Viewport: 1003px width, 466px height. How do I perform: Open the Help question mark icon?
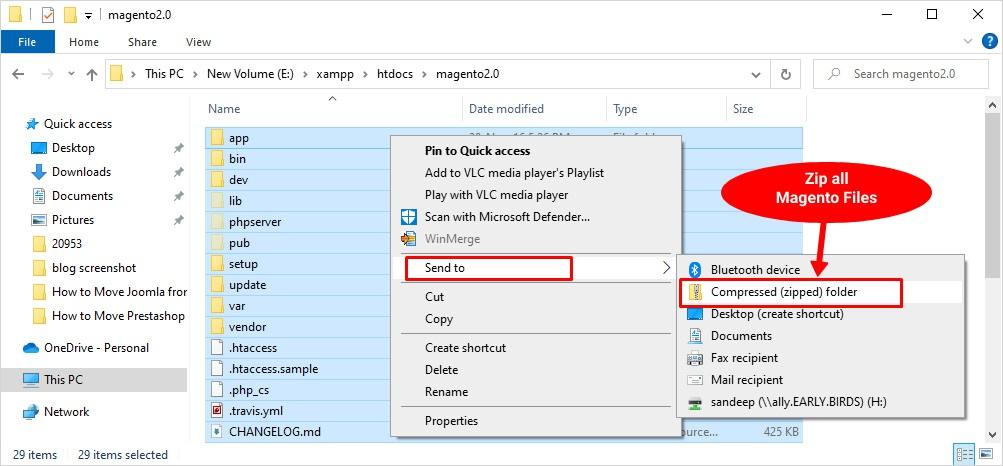pyautogui.click(x=988, y=42)
